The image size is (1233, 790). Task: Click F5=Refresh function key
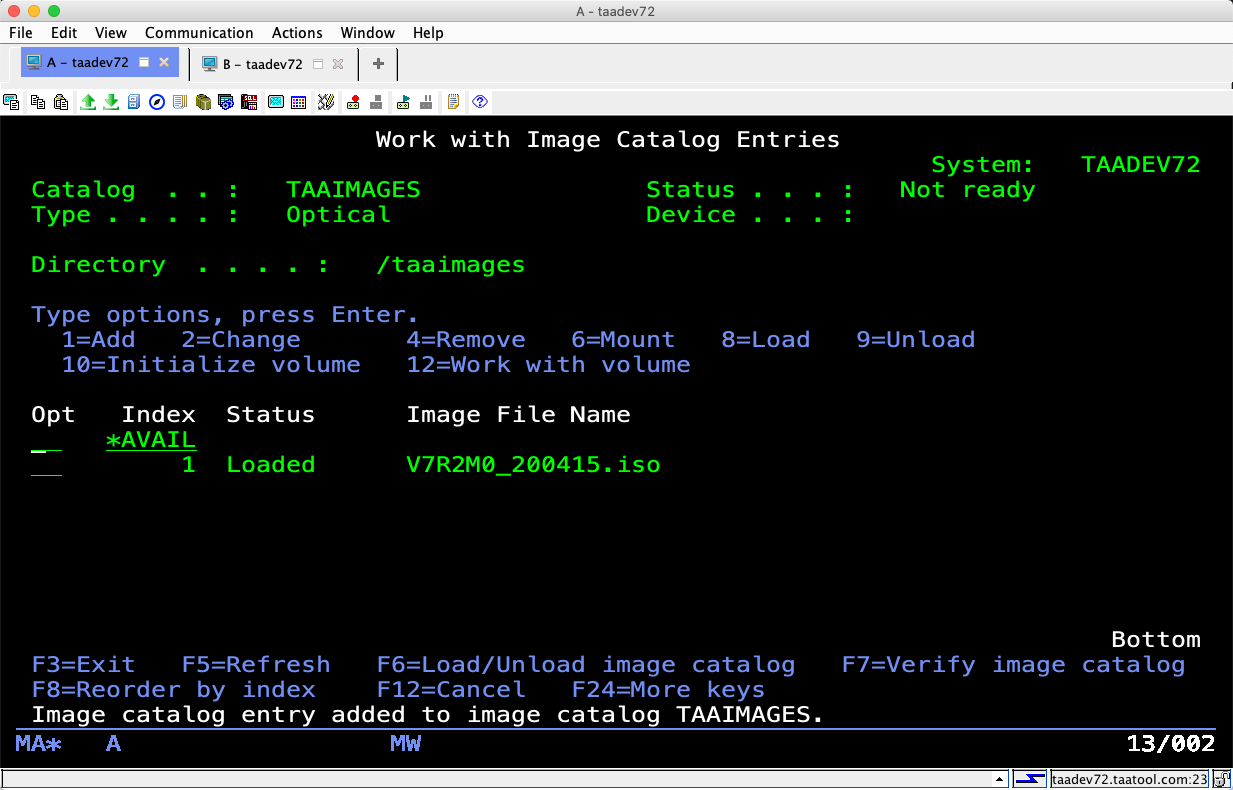tap(256, 665)
